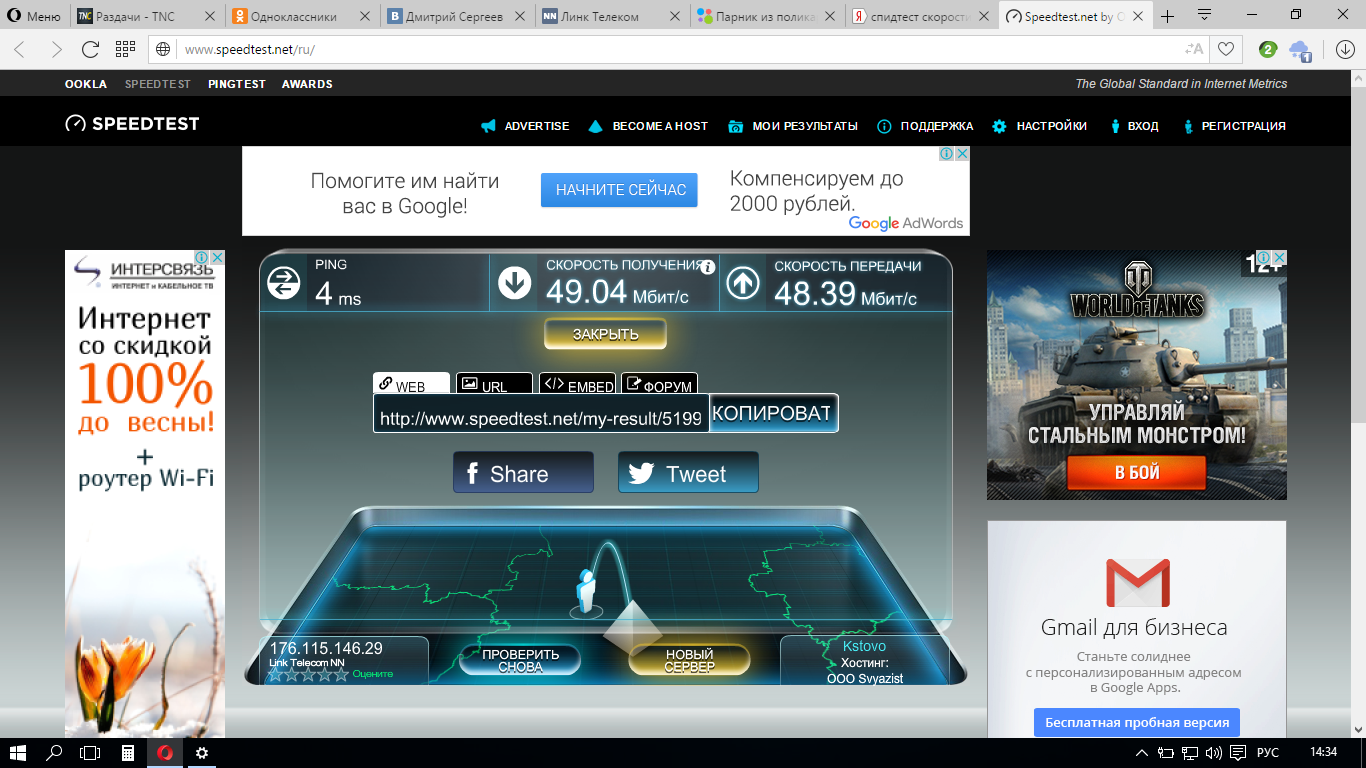The height and width of the screenshot is (768, 1366).
Task: Click НОВЫЙ СЕРВЕР button
Action: click(x=689, y=660)
